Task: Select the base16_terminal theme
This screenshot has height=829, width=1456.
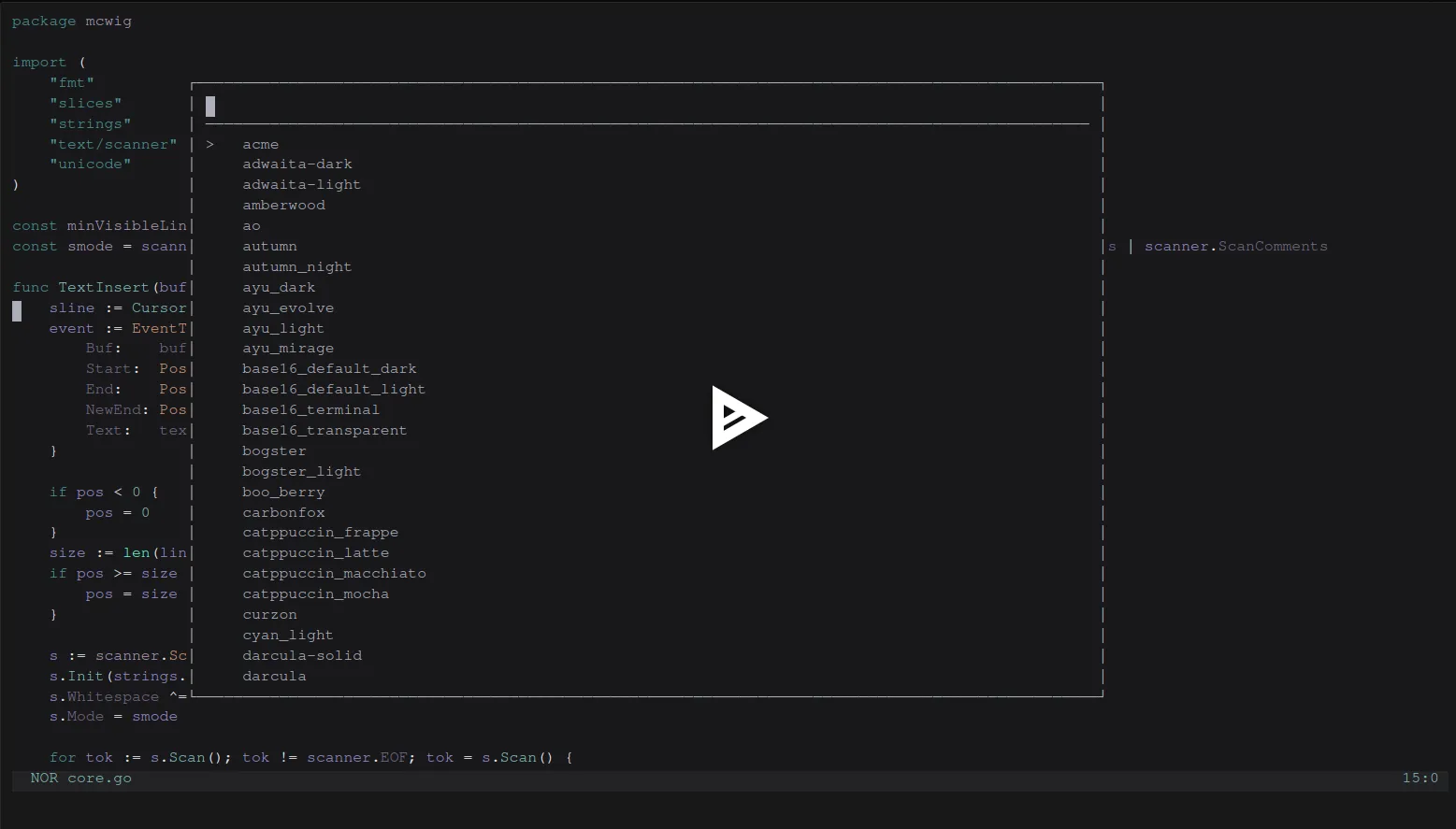Action: (x=310, y=409)
